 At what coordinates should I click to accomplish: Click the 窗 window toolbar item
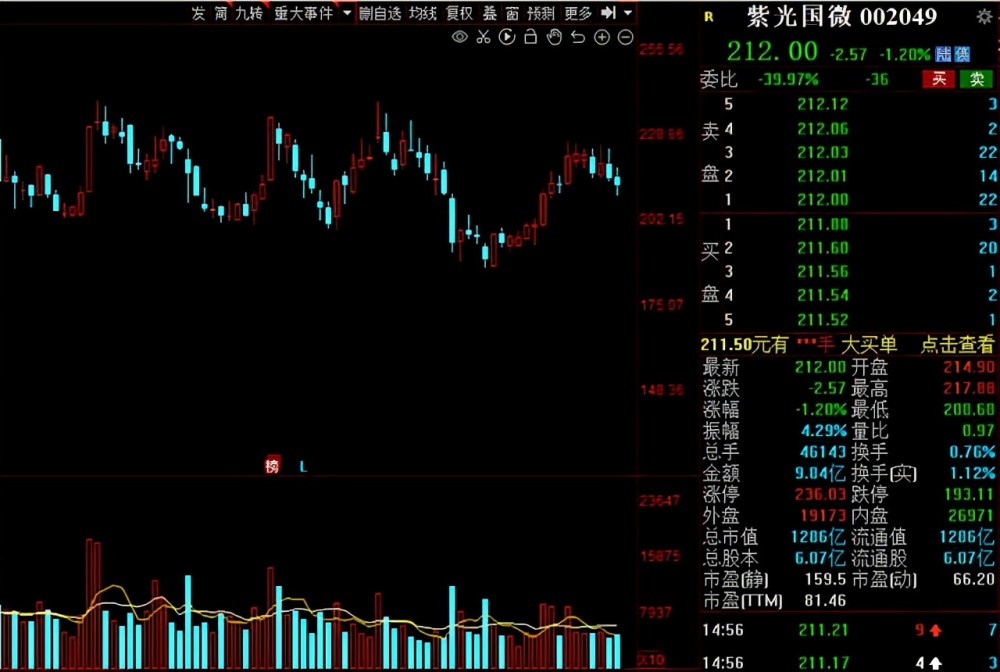(512, 13)
